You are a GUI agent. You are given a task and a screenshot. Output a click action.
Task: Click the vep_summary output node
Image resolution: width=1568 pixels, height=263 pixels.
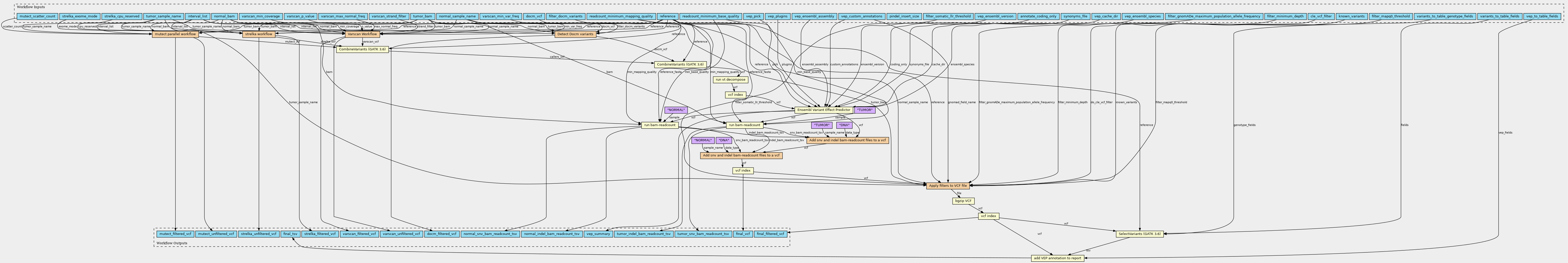click(598, 233)
